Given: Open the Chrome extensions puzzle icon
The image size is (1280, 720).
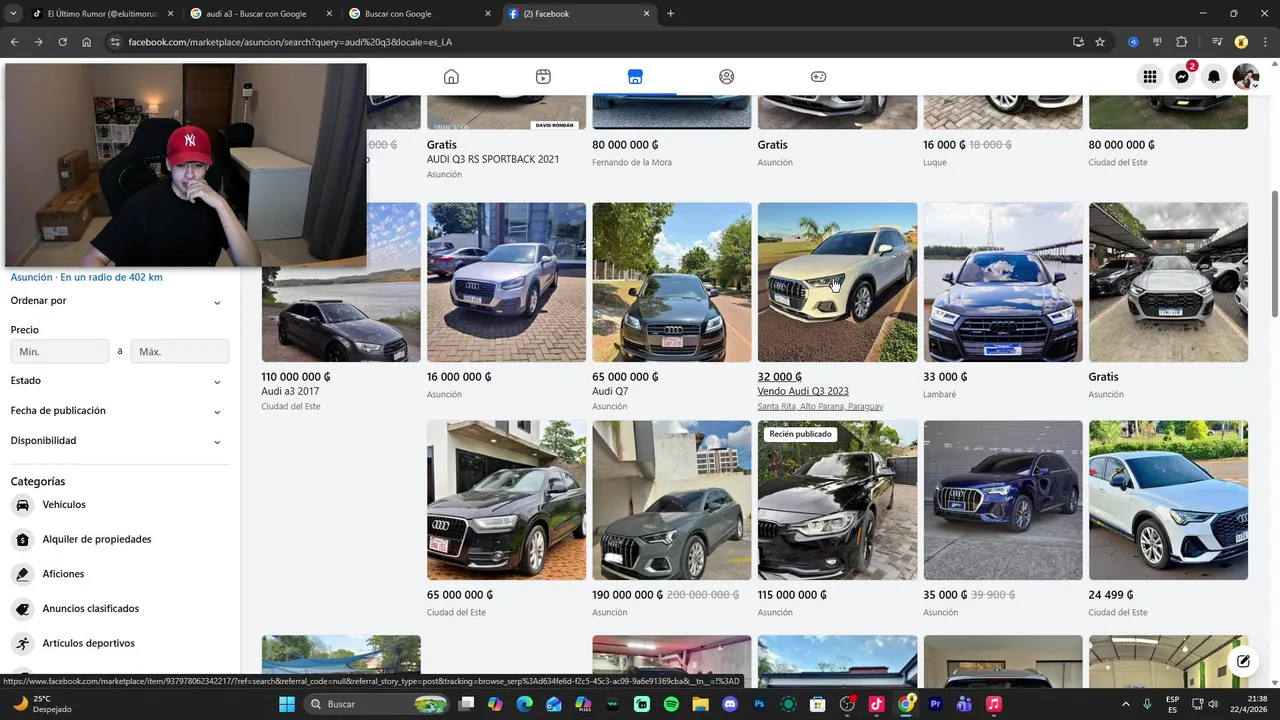Looking at the screenshot, I should pos(1182,42).
